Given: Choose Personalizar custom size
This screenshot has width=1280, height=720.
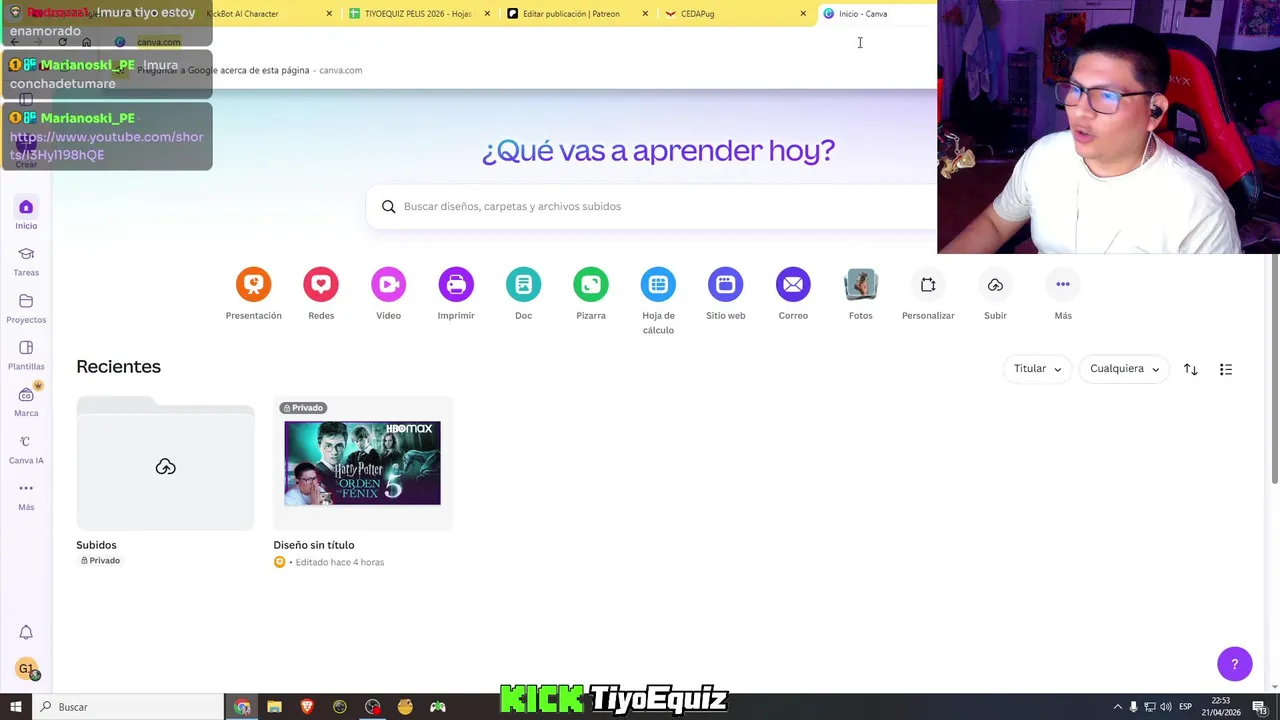Looking at the screenshot, I should (928, 285).
